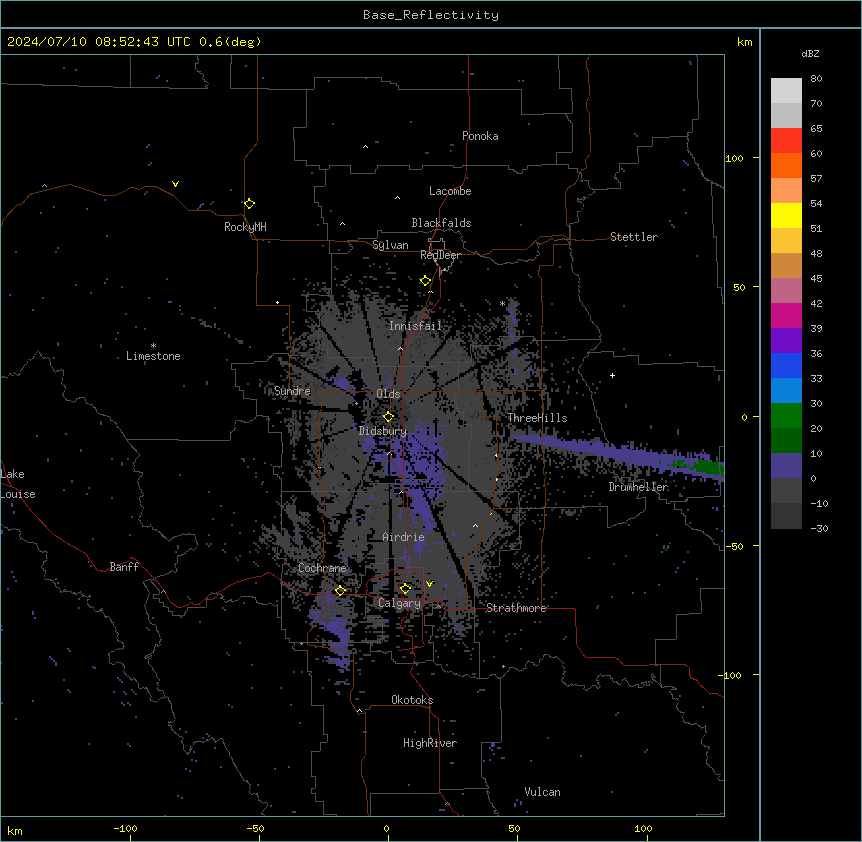This screenshot has width=862, height=842.
Task: Select the yellow V marker northwest of RockyMH
Action: [175, 184]
